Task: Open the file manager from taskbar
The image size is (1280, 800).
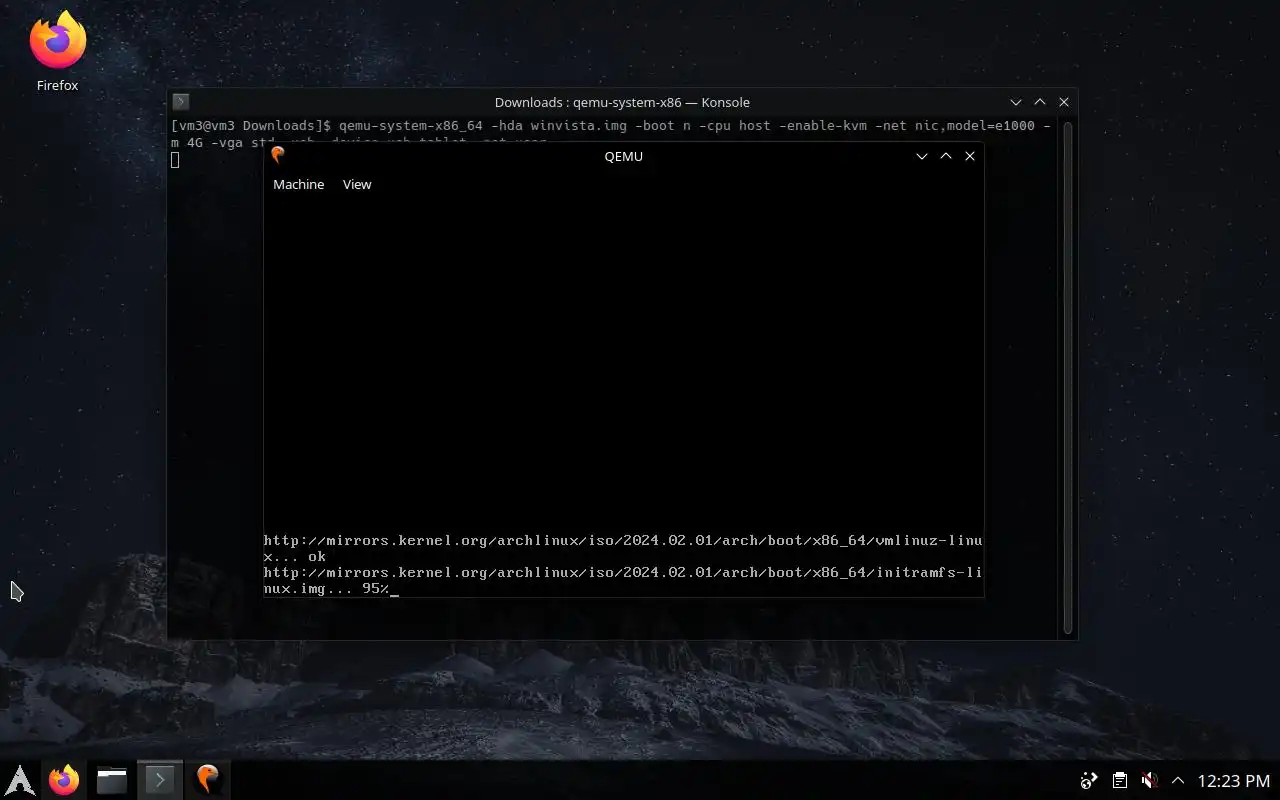Action: tap(112, 779)
